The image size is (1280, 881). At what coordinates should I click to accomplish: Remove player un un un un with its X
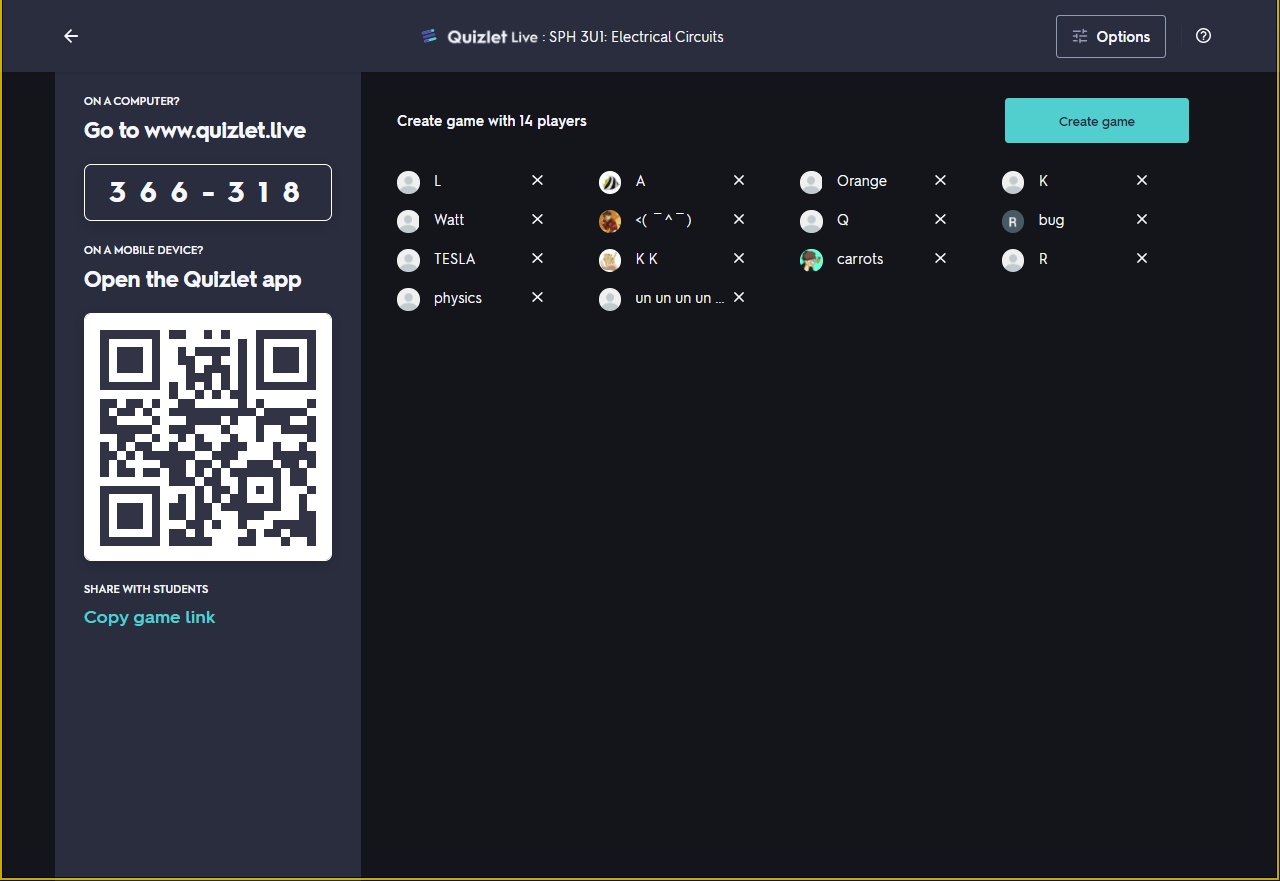[739, 297]
